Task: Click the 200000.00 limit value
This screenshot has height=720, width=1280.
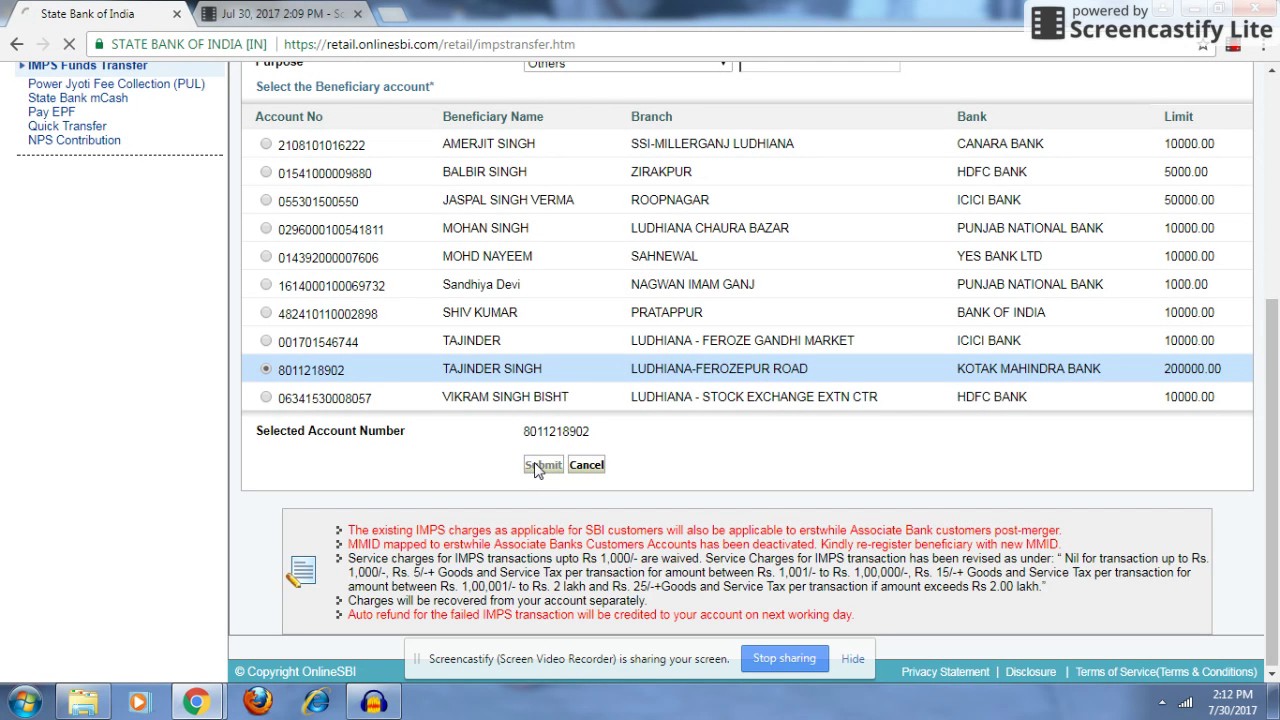Action: pyautogui.click(x=1192, y=369)
